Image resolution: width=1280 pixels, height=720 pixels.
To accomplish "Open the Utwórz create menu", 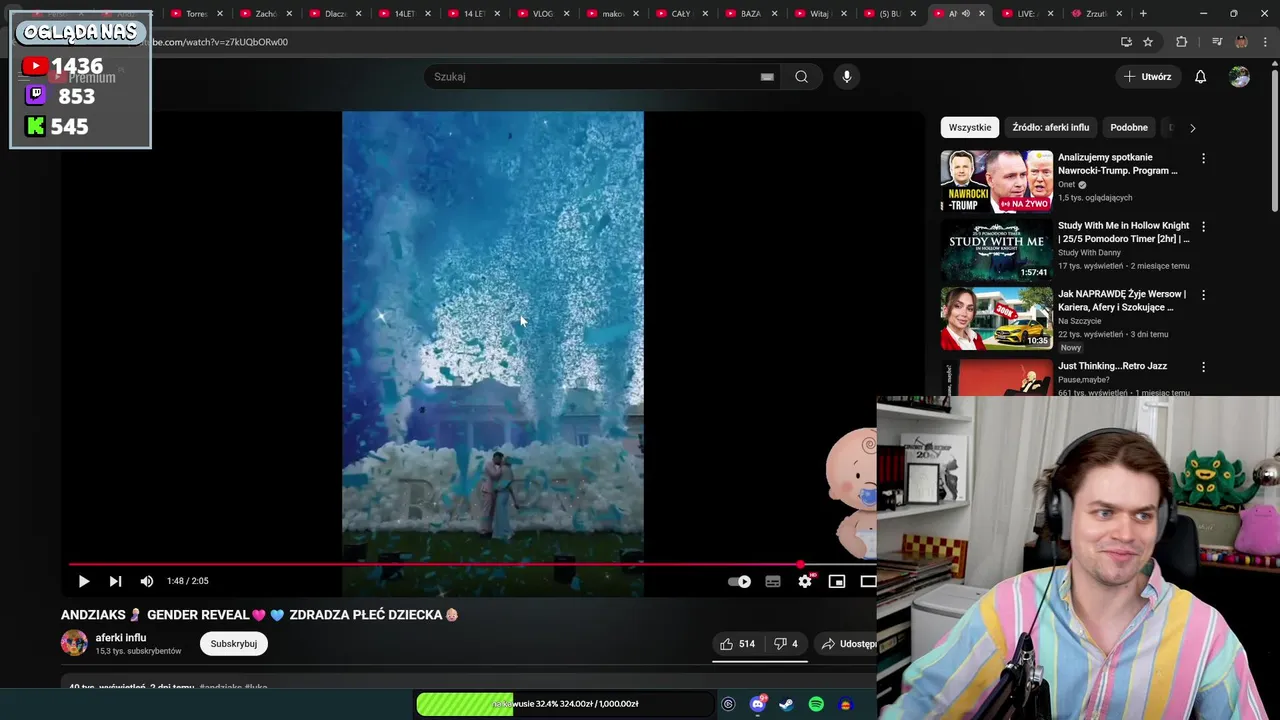I will coord(1147,77).
